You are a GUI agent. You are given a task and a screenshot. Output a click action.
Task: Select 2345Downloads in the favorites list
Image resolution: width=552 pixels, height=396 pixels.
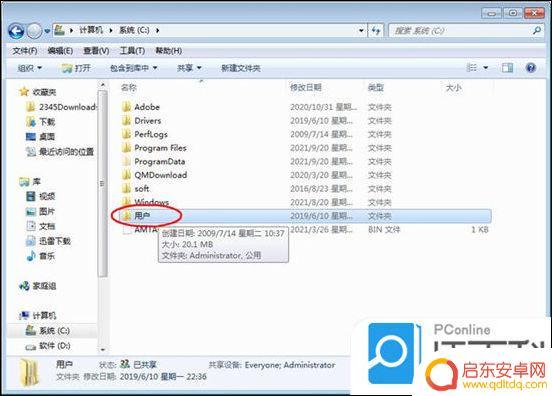62,107
